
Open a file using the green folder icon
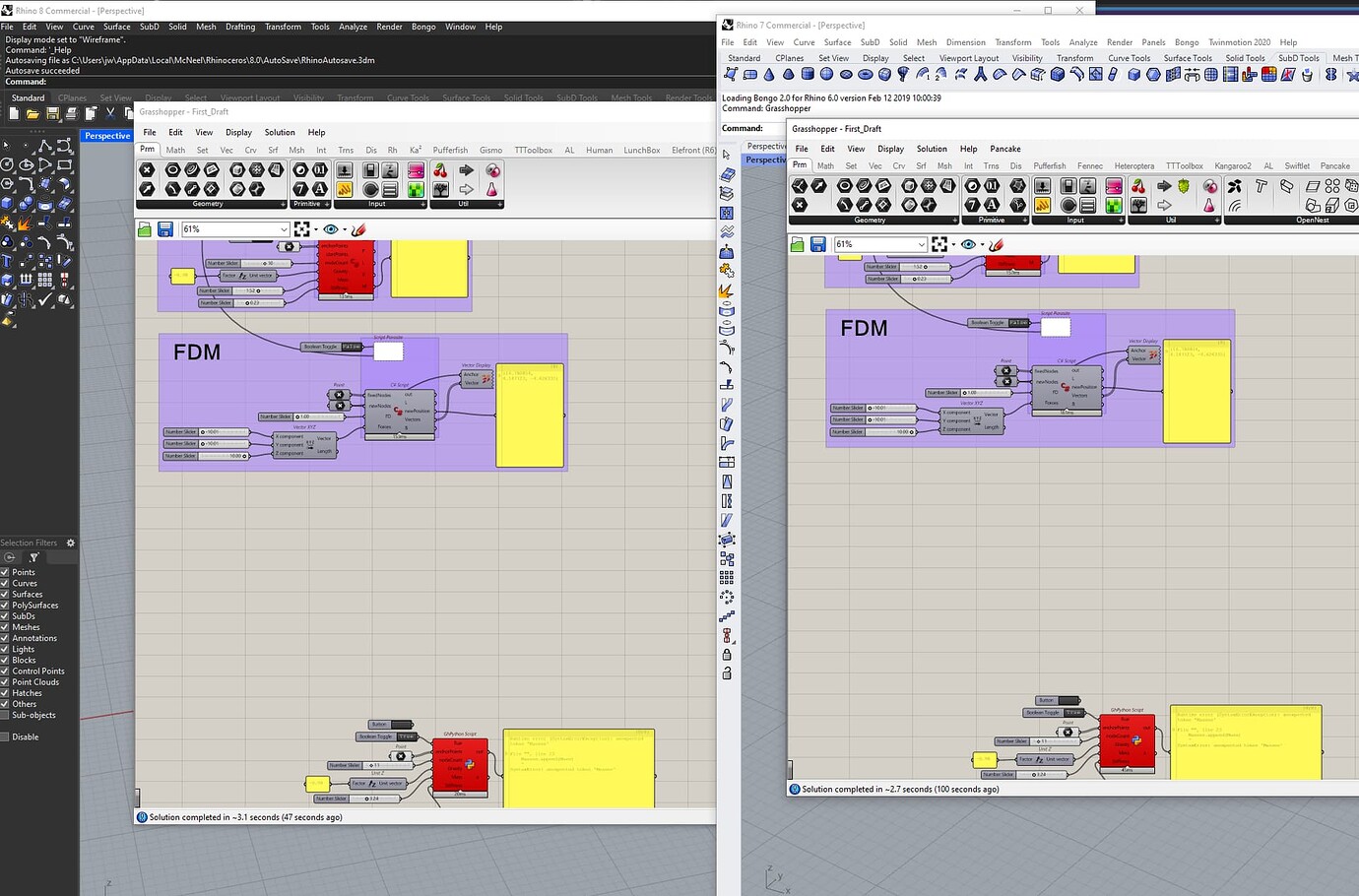[x=144, y=228]
